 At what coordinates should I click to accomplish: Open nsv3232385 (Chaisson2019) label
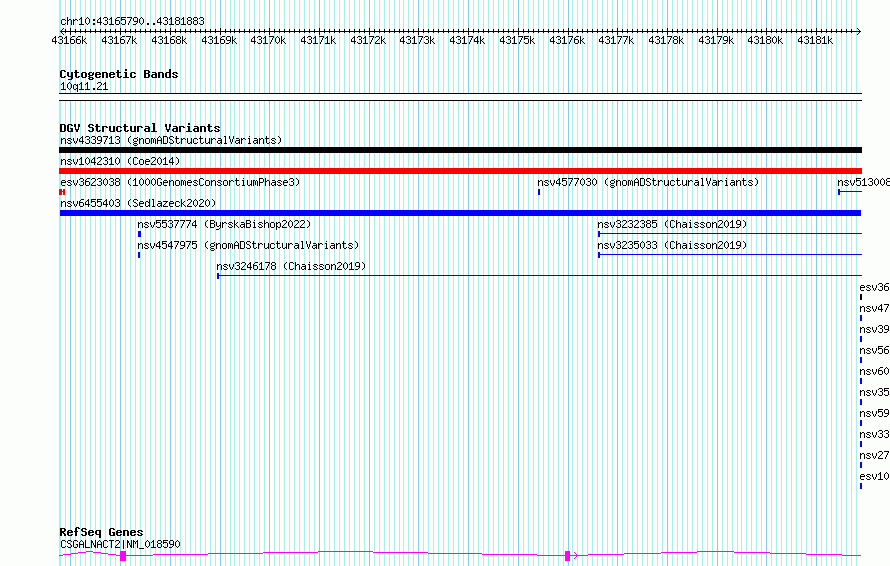(x=672, y=224)
